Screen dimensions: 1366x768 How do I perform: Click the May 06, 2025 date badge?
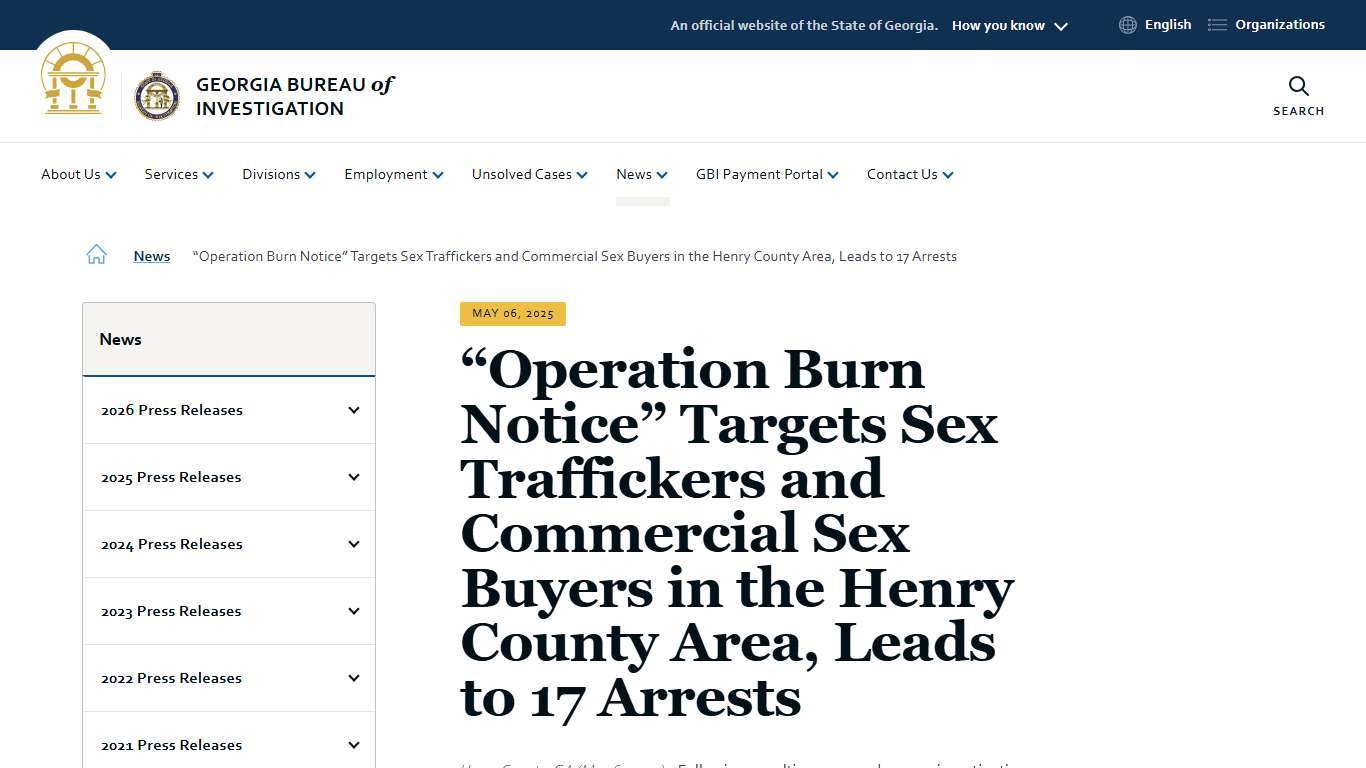pyautogui.click(x=512, y=313)
